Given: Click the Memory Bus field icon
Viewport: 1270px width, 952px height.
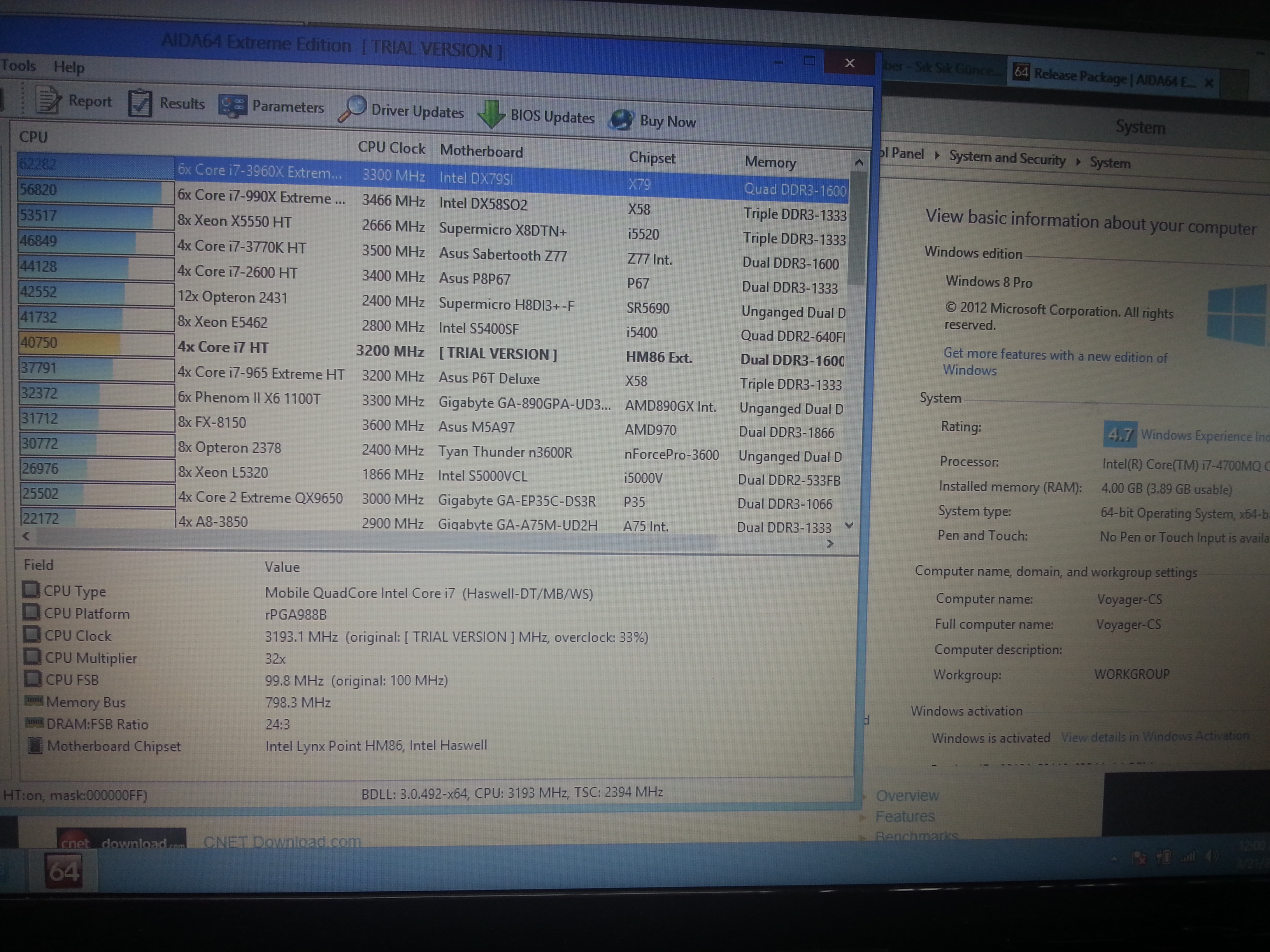Looking at the screenshot, I should tap(34, 701).
